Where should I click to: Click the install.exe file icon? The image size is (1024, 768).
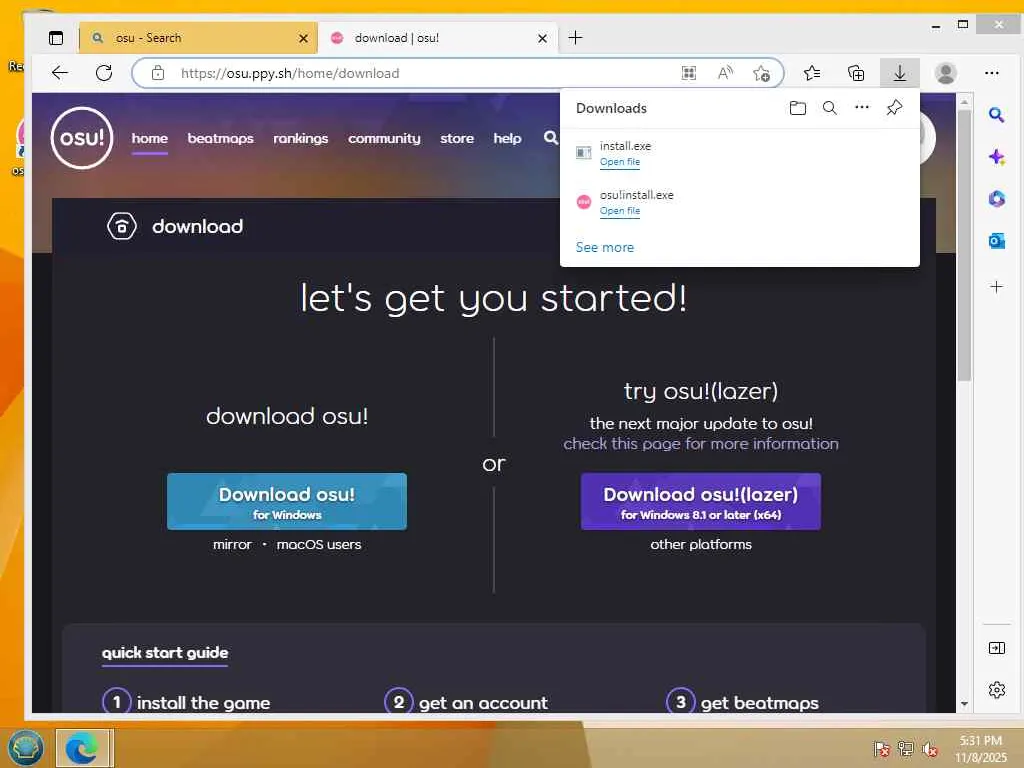pyautogui.click(x=583, y=153)
